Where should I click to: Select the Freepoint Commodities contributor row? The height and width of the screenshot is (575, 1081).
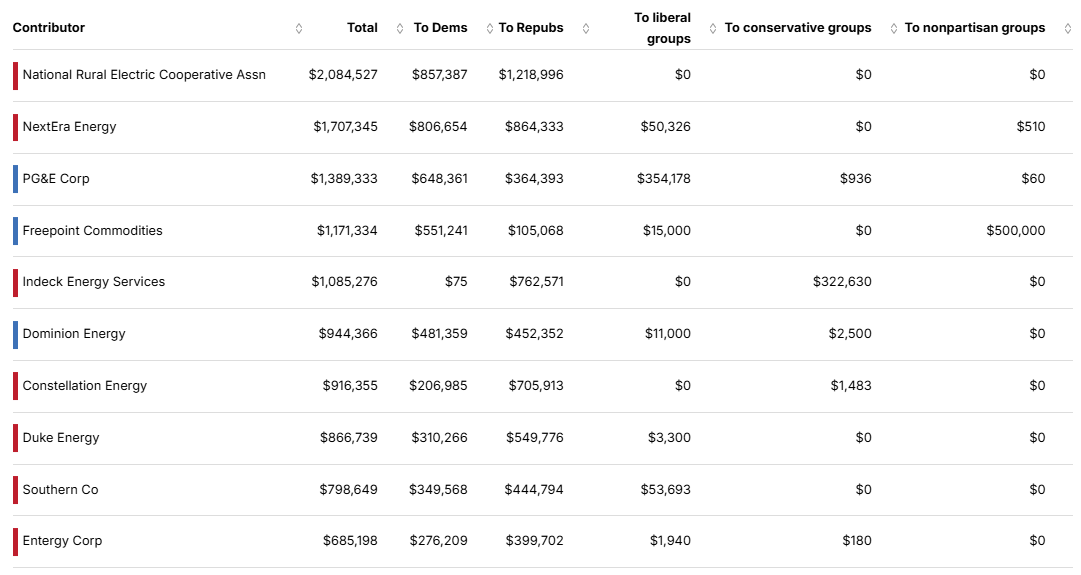click(x=92, y=231)
